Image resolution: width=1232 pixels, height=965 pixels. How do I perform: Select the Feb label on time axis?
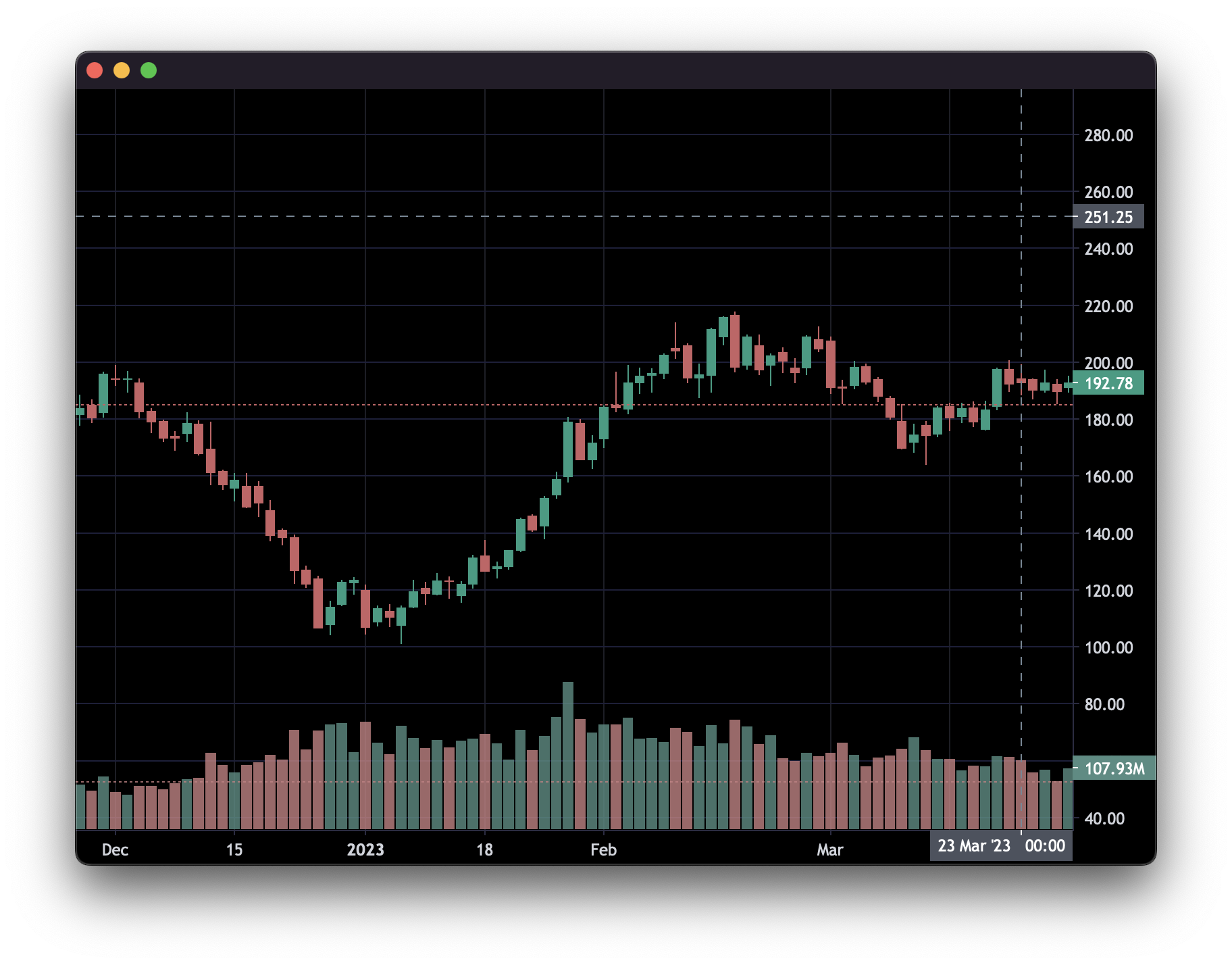click(603, 849)
